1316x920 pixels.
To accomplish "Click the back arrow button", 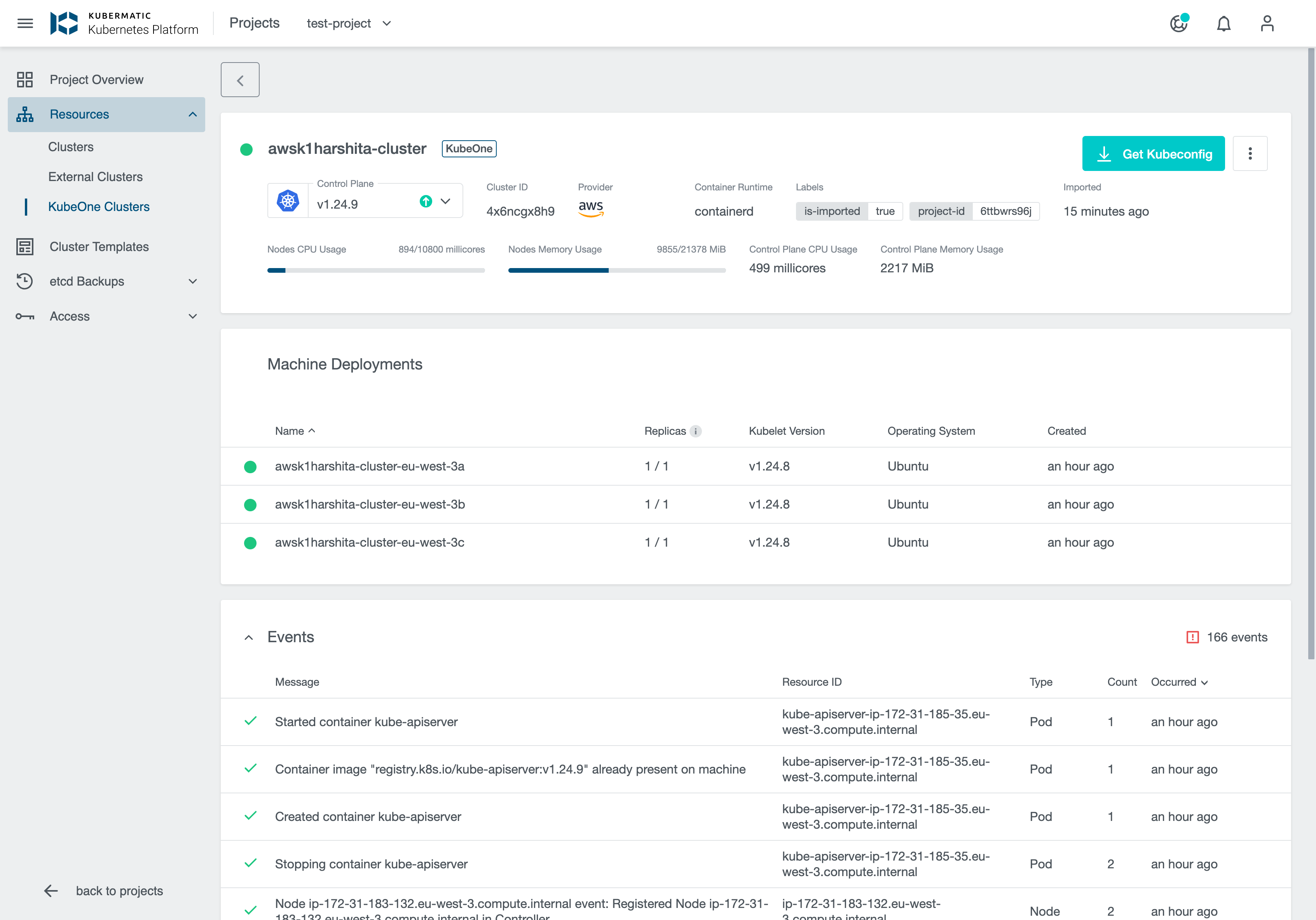I will tap(239, 80).
